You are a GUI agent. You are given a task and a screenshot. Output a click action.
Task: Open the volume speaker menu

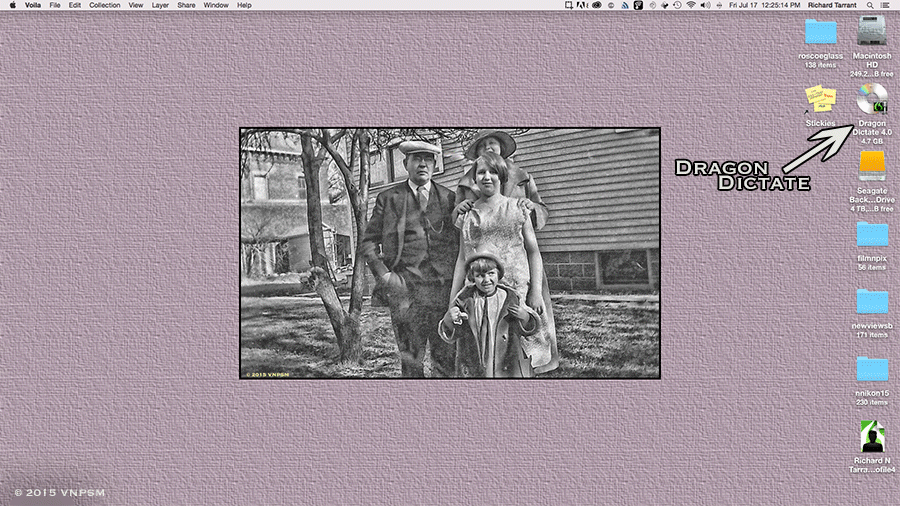click(705, 5)
